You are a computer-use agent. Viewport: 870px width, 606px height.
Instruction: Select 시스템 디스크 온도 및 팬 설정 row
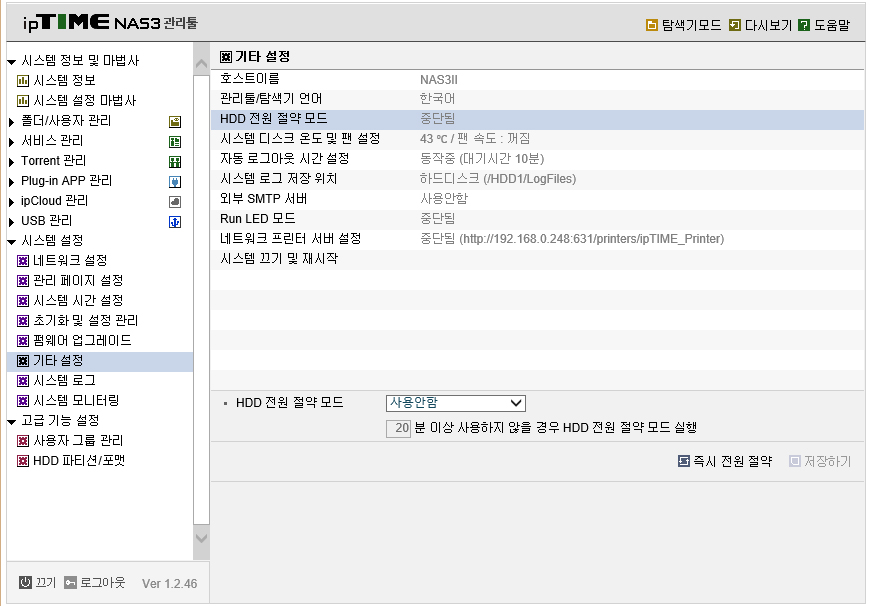(x=537, y=139)
